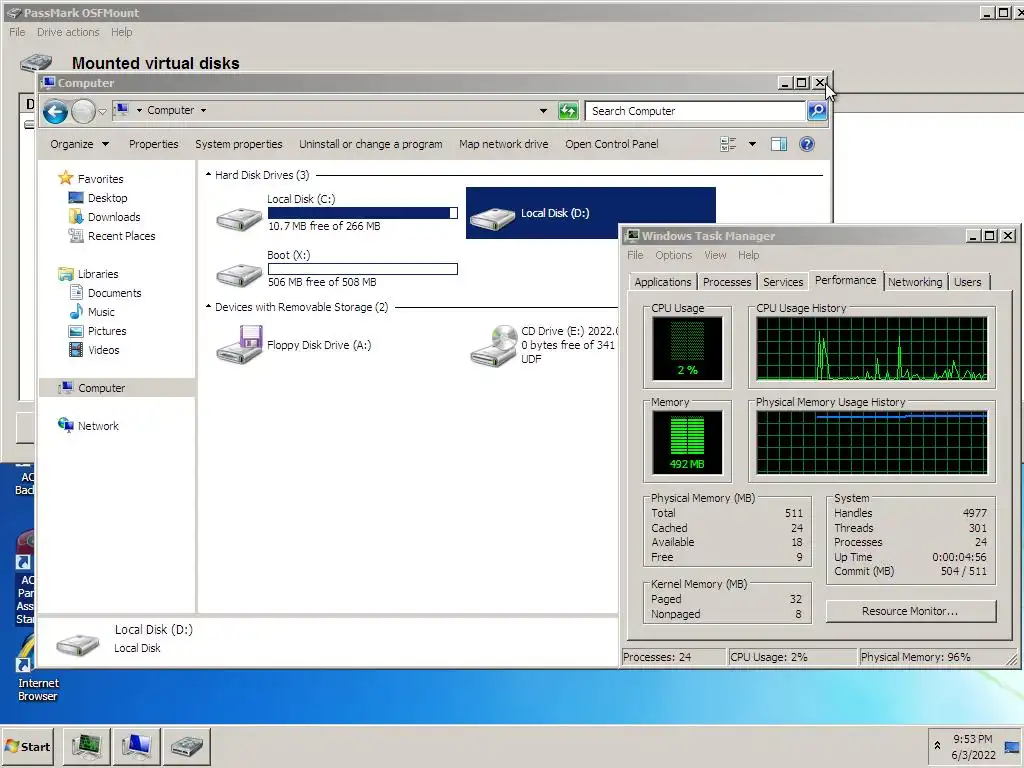Switch to the Processes tab
Screen dimensions: 1024x768
727,281
